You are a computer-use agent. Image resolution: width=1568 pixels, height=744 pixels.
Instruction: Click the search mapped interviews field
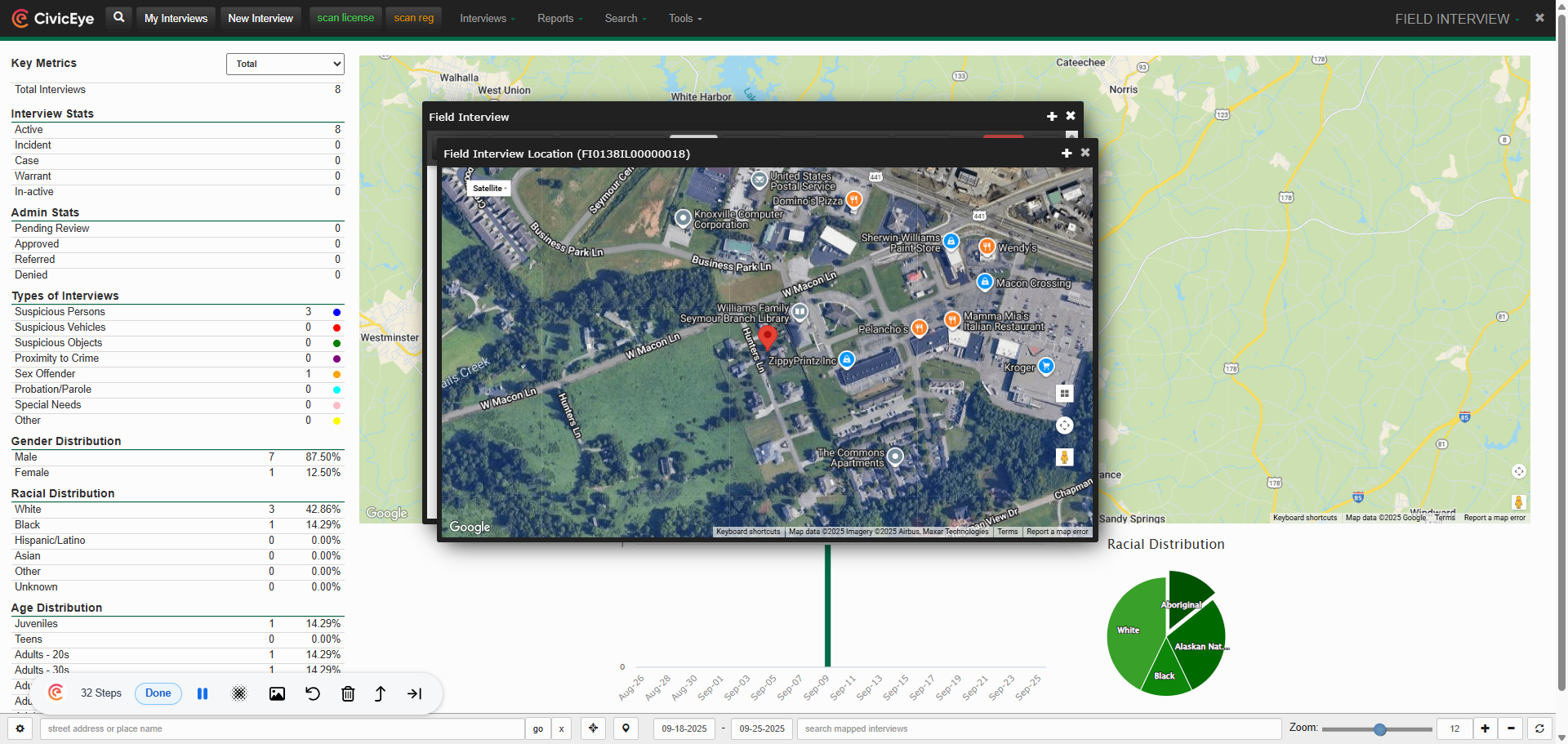pyautogui.click(x=1040, y=728)
